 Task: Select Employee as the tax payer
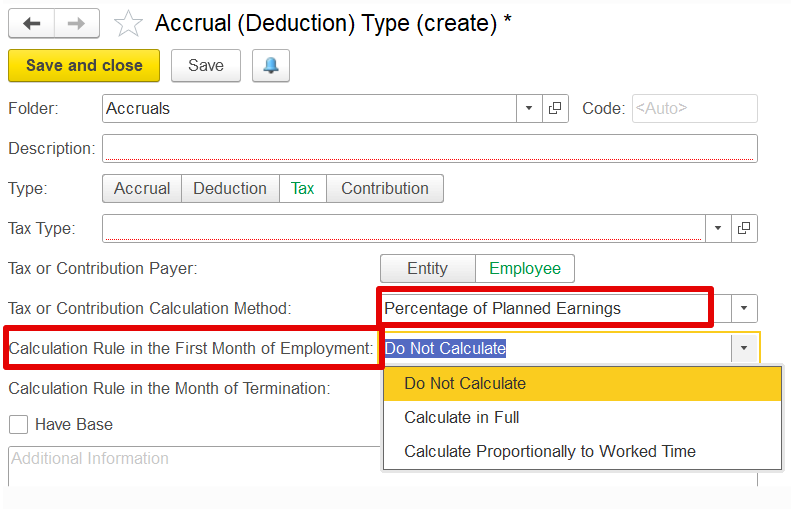[525, 268]
